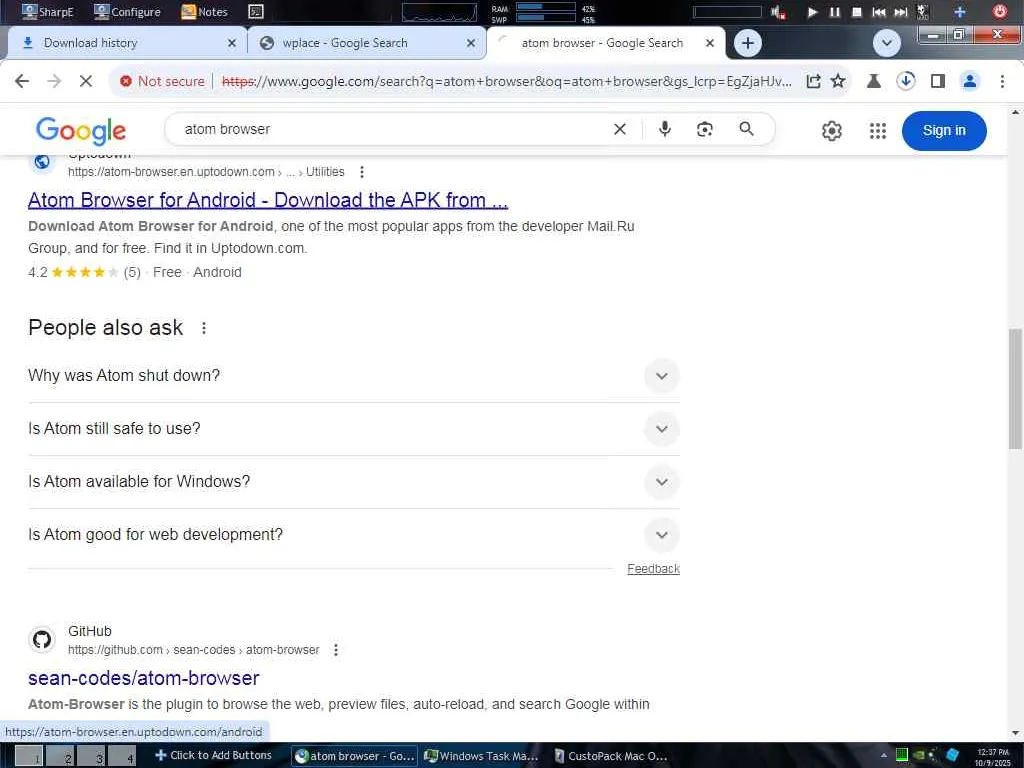Click the media Stop button in the top bar
This screenshot has height=768, width=1024.
pyautogui.click(x=857, y=12)
